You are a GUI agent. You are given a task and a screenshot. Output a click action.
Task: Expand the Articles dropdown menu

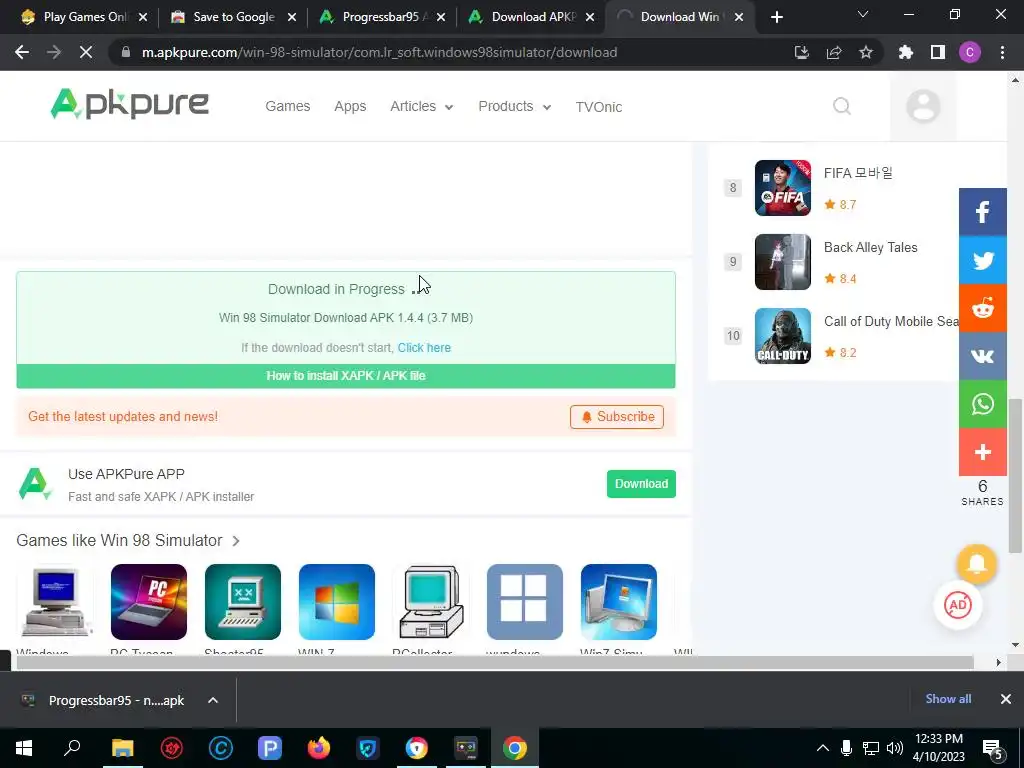click(x=421, y=106)
